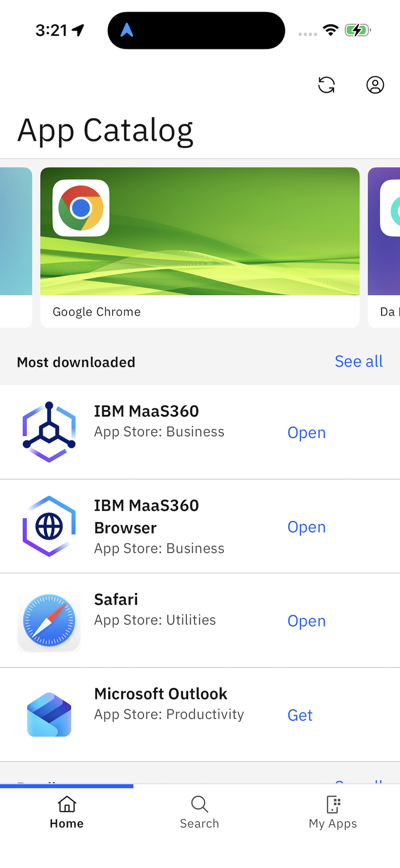Open the IBM MaaS360 Browser app
The height and width of the screenshot is (868, 400).
(x=307, y=526)
